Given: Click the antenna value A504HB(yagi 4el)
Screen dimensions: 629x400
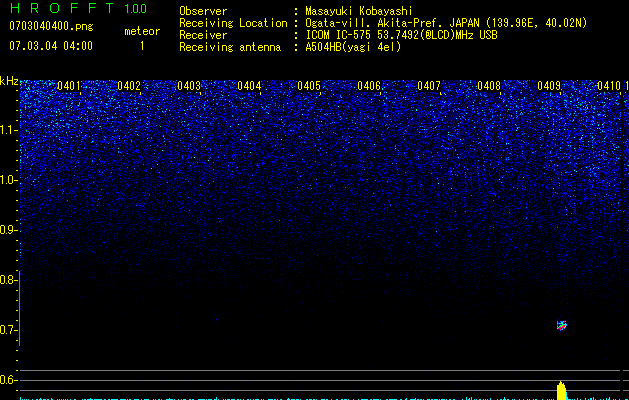Looking at the screenshot, I should (353, 47).
